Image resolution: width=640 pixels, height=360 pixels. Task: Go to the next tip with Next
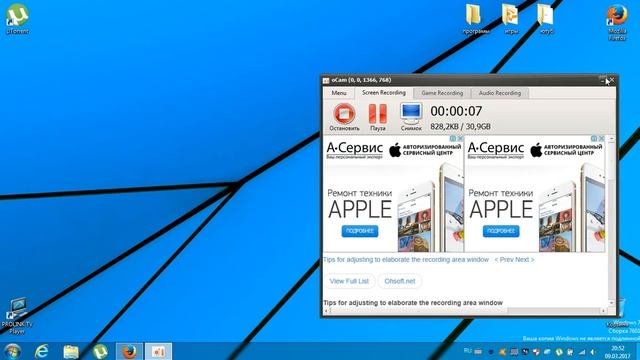524,260
